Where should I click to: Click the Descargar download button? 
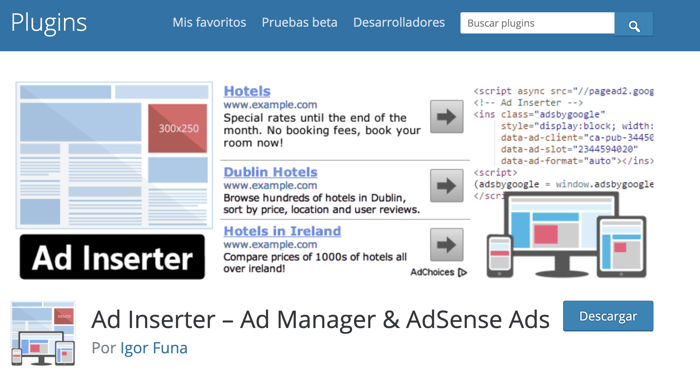tap(608, 316)
